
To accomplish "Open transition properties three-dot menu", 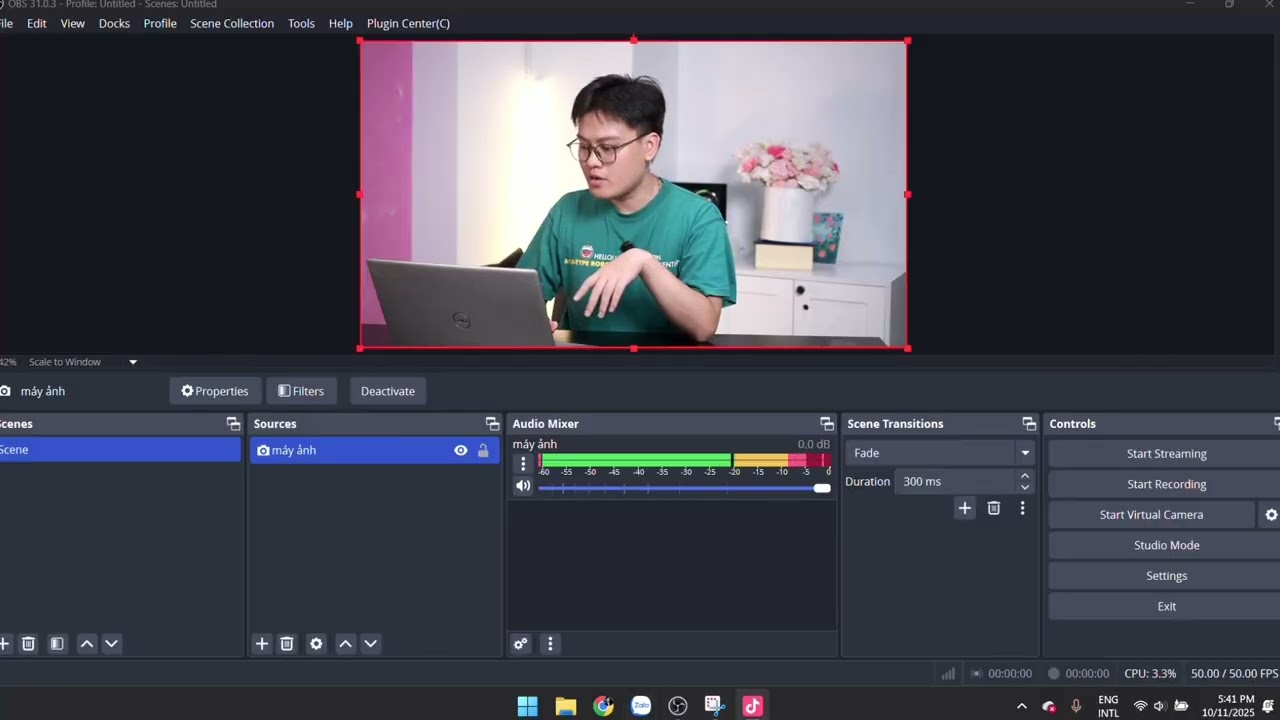I will click(1022, 508).
